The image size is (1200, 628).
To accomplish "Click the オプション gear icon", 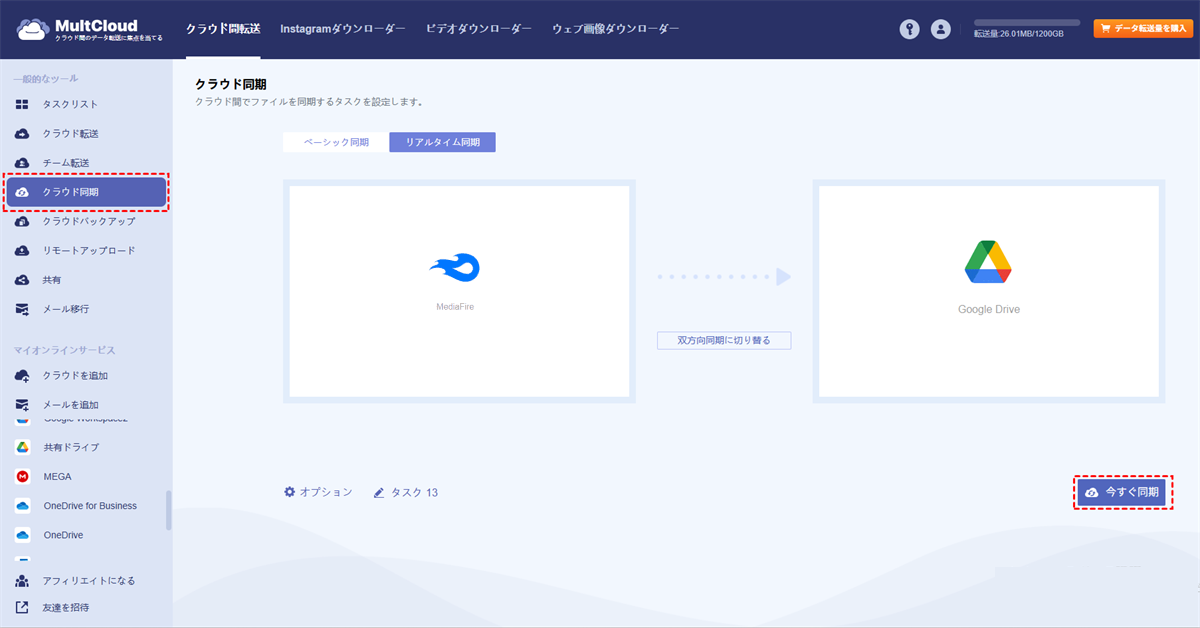I will point(290,492).
